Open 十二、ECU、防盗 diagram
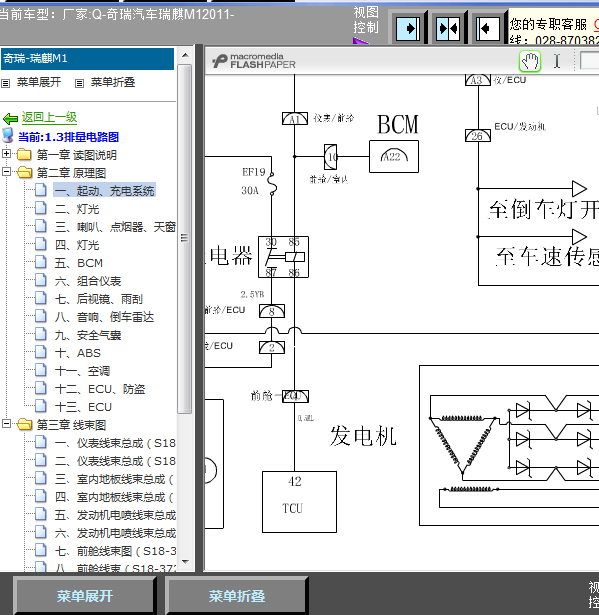The width and height of the screenshot is (599, 615). (100, 389)
